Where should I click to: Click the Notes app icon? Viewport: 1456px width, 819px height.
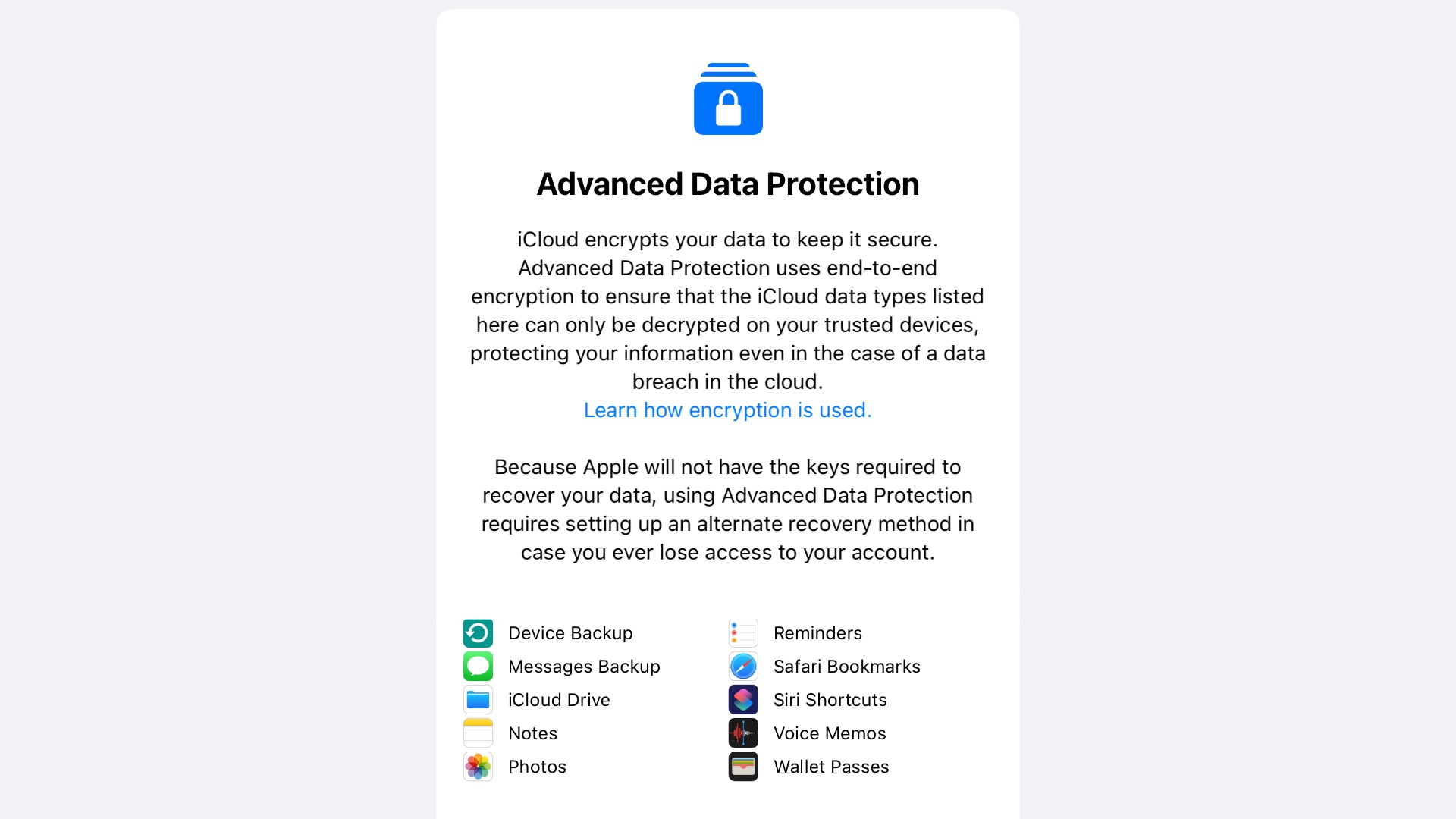[478, 733]
